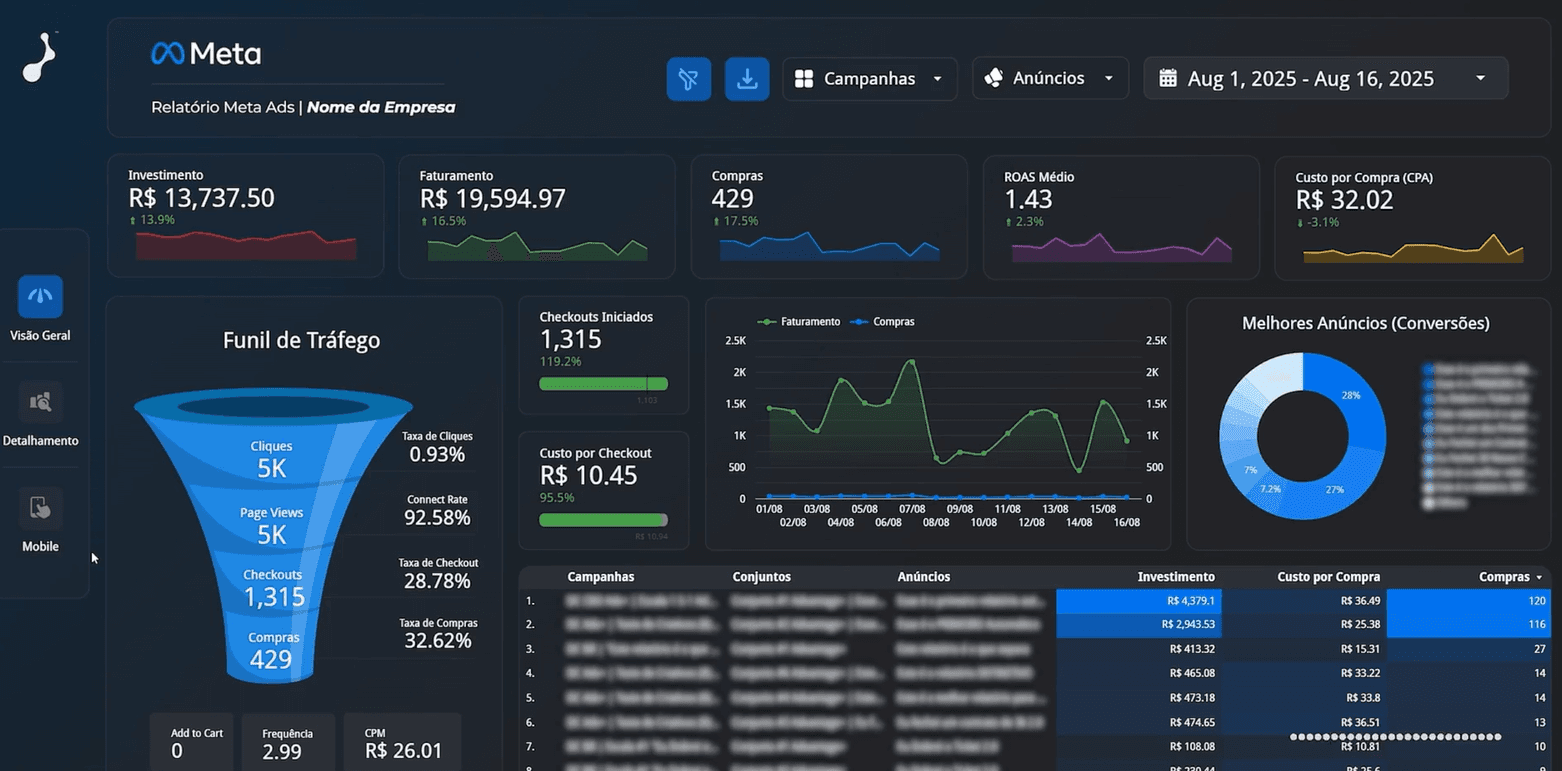Open the date range picker dropdown

click(1325, 79)
